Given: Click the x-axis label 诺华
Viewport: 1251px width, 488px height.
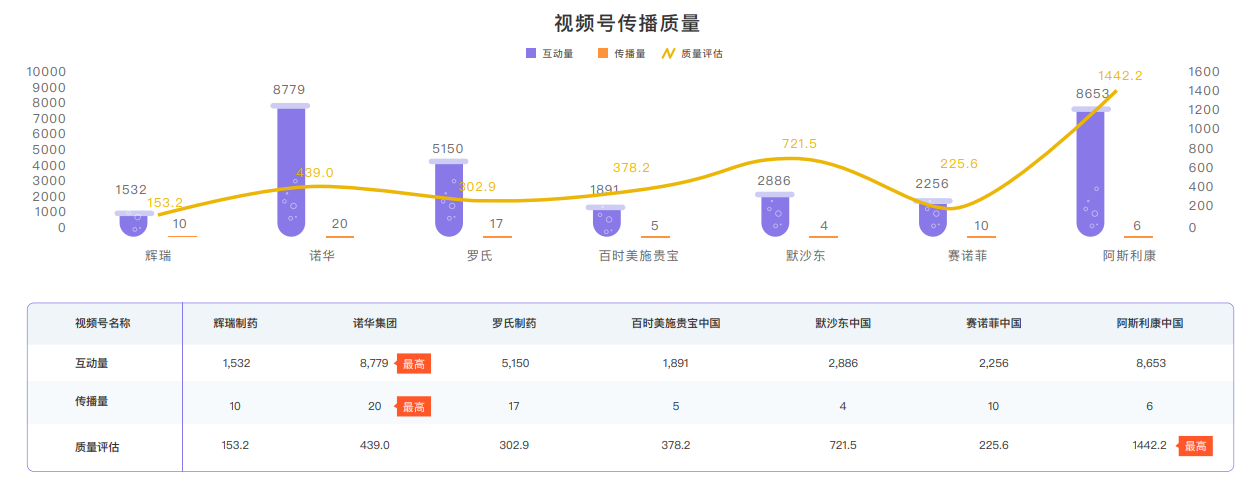Looking at the screenshot, I should [x=322, y=256].
